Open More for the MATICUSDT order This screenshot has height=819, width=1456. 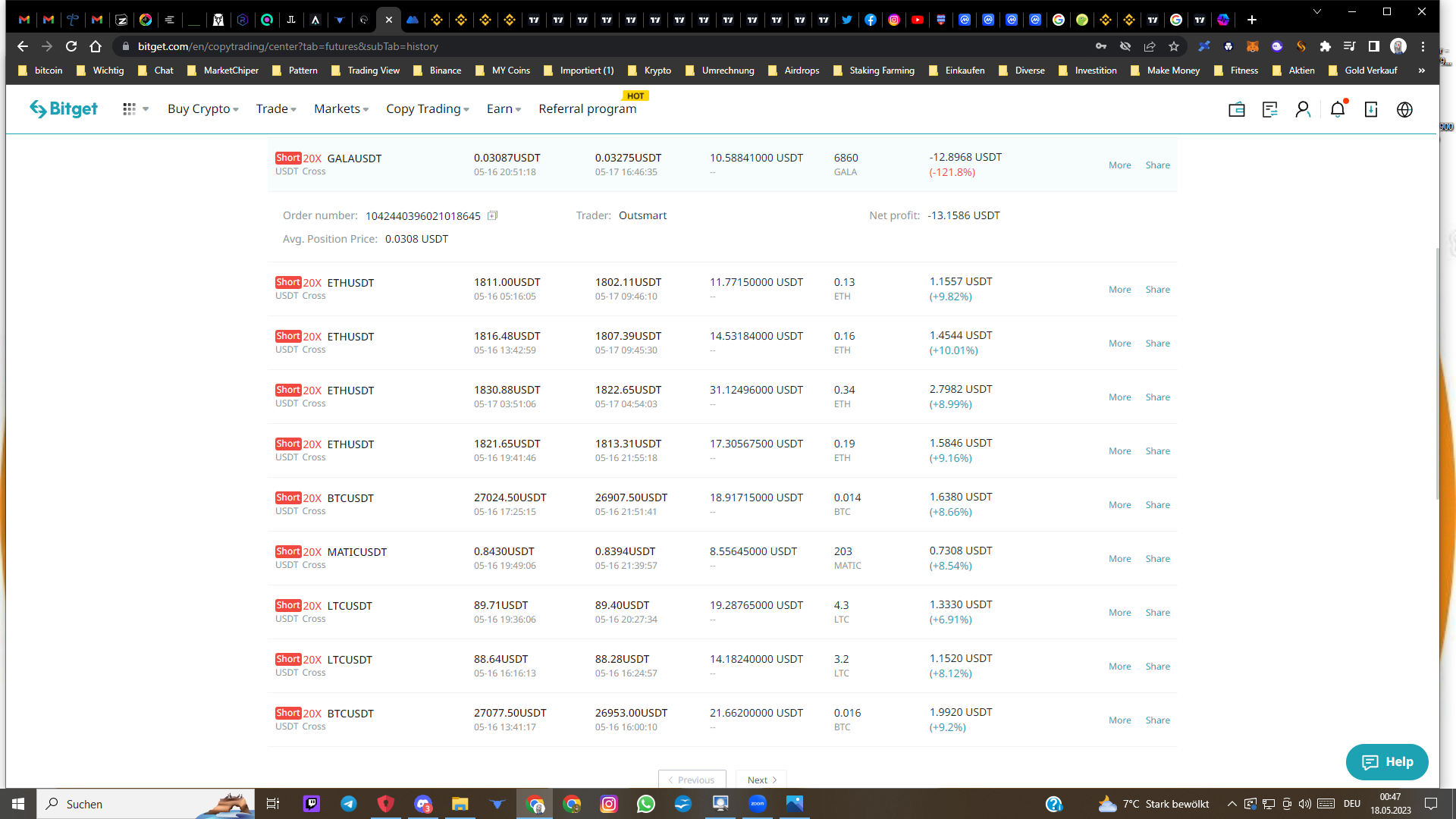(1119, 559)
